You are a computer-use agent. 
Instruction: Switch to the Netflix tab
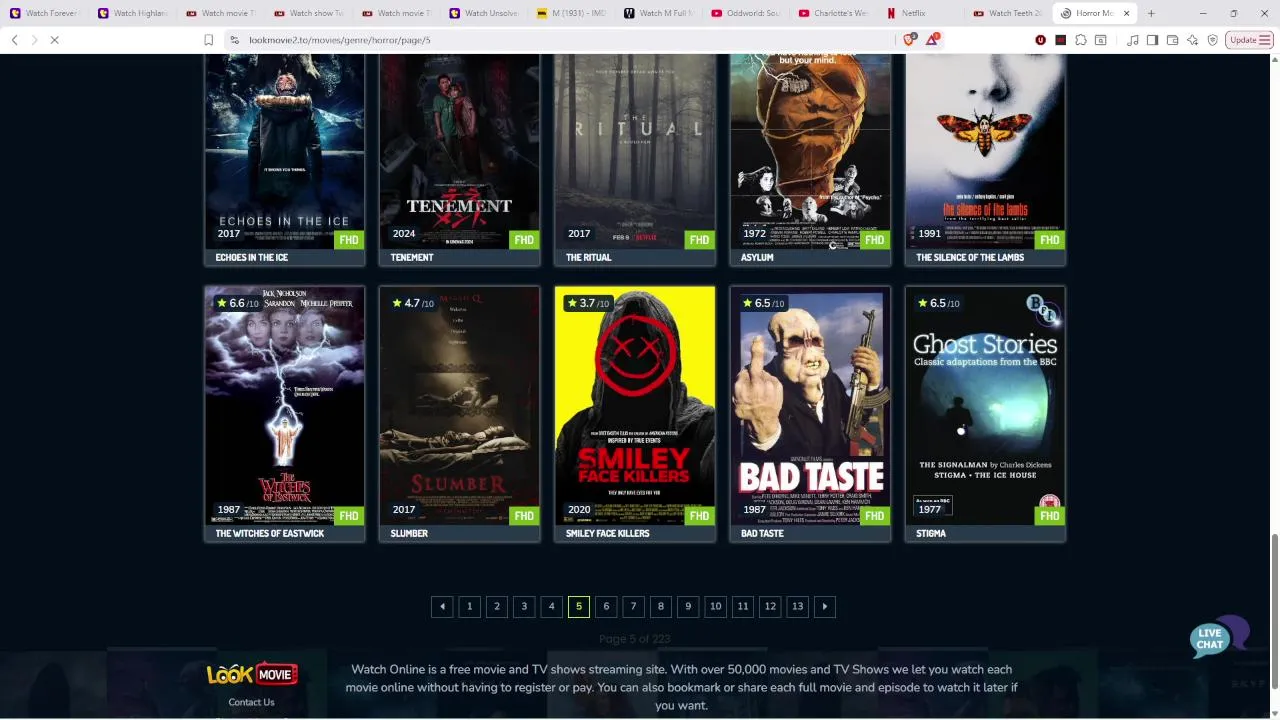pyautogui.click(x=923, y=13)
